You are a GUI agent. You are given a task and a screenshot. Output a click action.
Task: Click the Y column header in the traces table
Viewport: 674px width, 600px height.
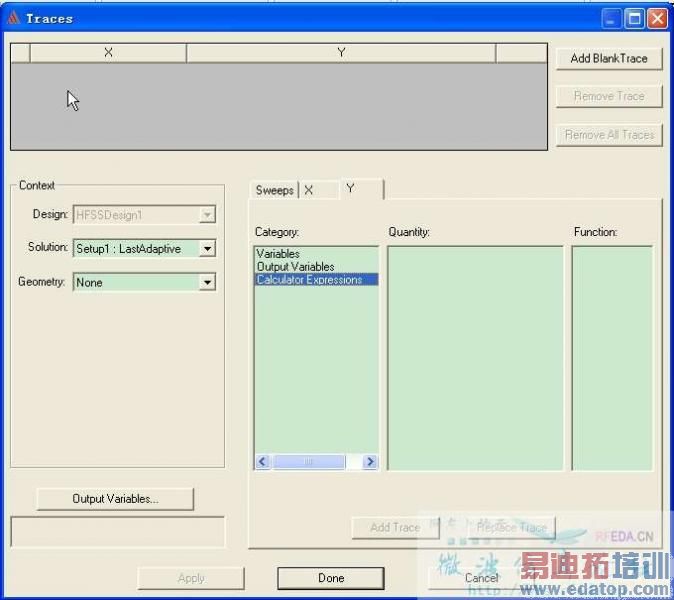coord(341,53)
